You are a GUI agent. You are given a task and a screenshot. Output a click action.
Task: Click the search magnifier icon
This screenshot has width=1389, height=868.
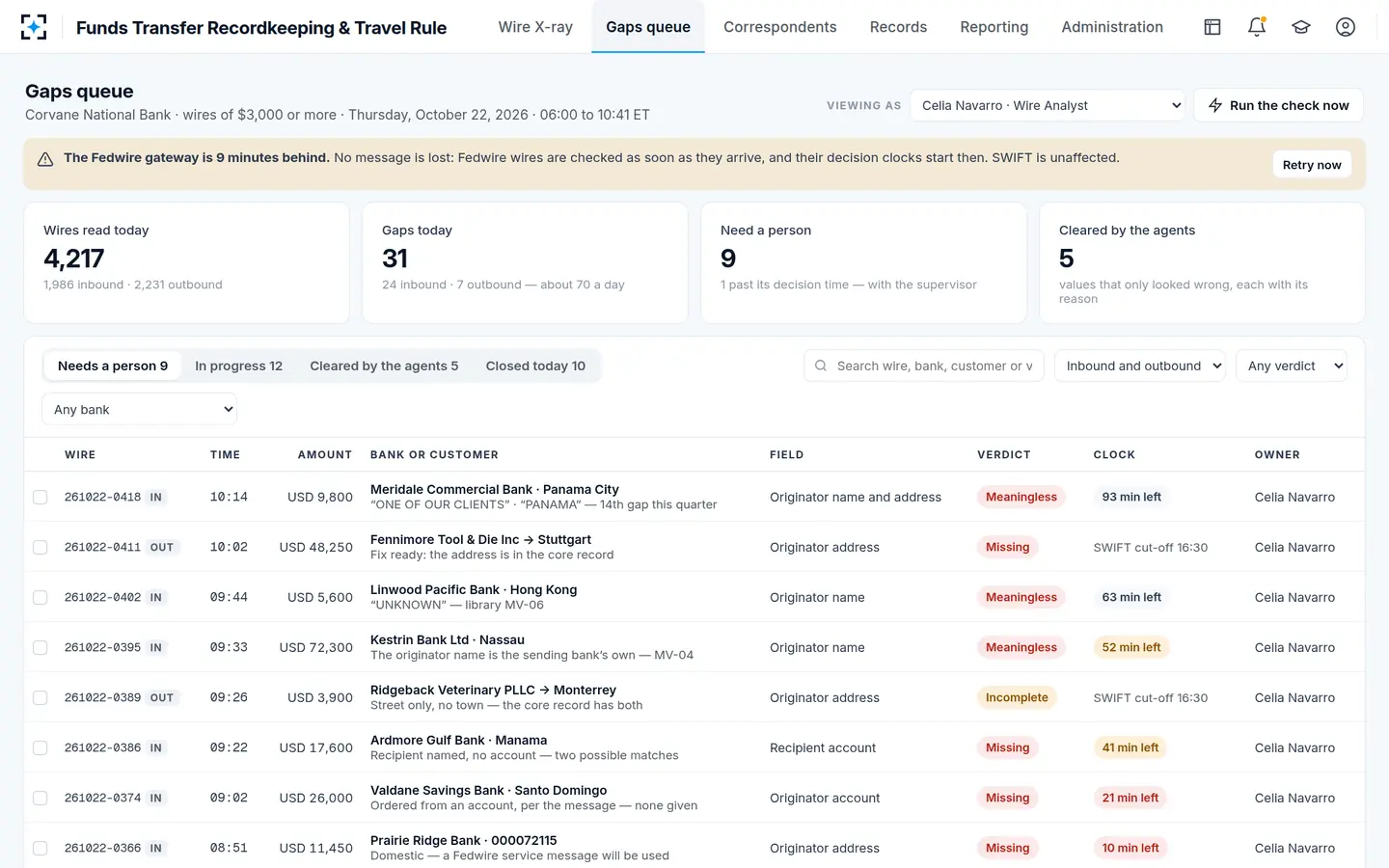coord(821,366)
